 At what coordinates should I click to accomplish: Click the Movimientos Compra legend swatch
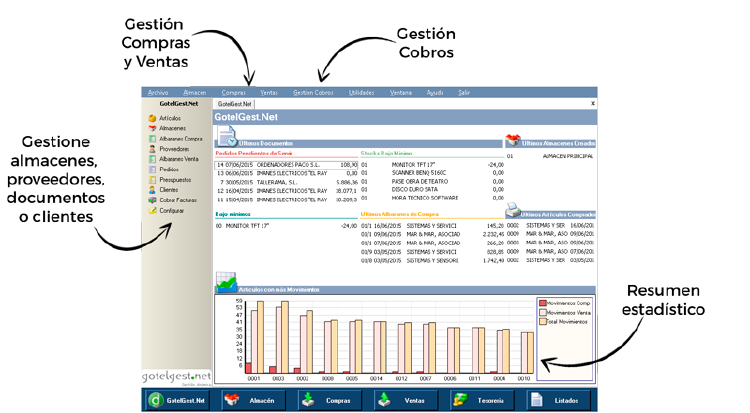point(543,303)
